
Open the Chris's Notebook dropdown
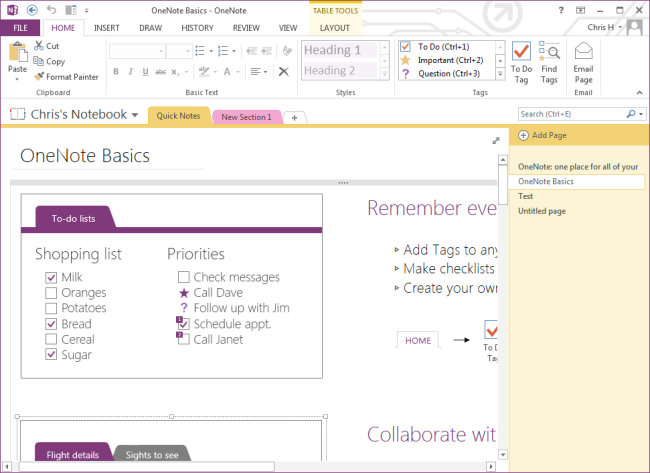(x=135, y=115)
